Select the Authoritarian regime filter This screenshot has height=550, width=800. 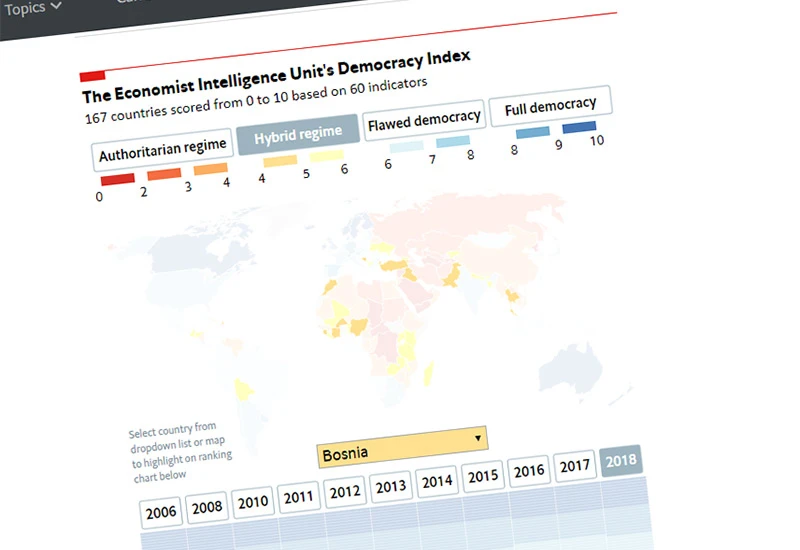[162, 149]
